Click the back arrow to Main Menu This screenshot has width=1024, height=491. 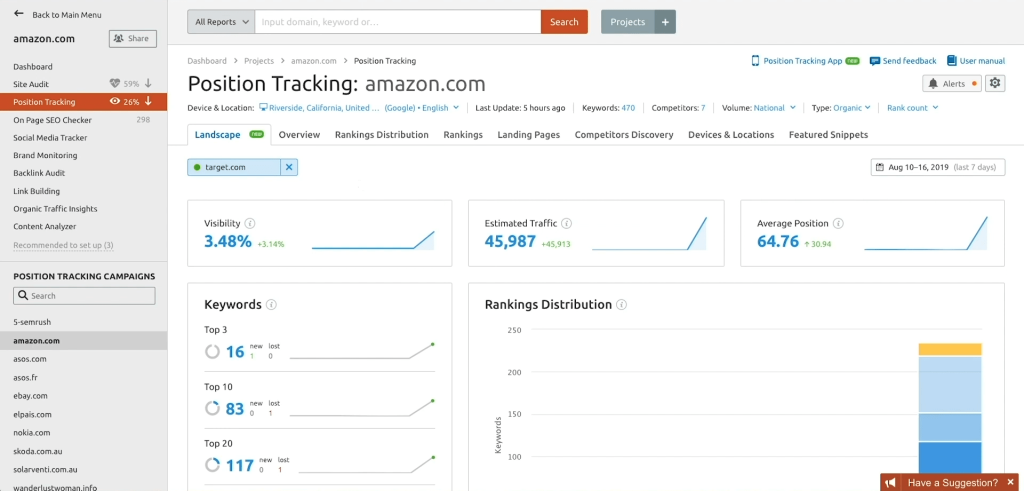18,14
